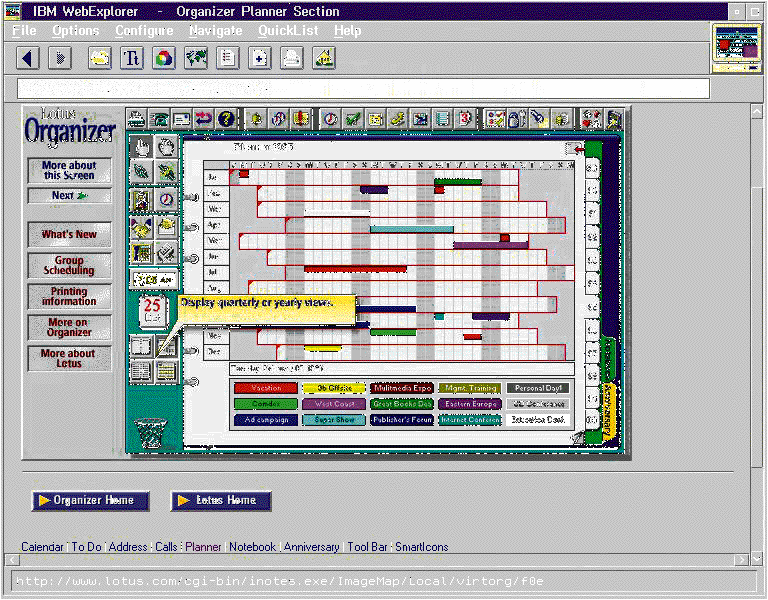768x600 pixels.
Task: Open the Help menu
Action: (x=347, y=30)
